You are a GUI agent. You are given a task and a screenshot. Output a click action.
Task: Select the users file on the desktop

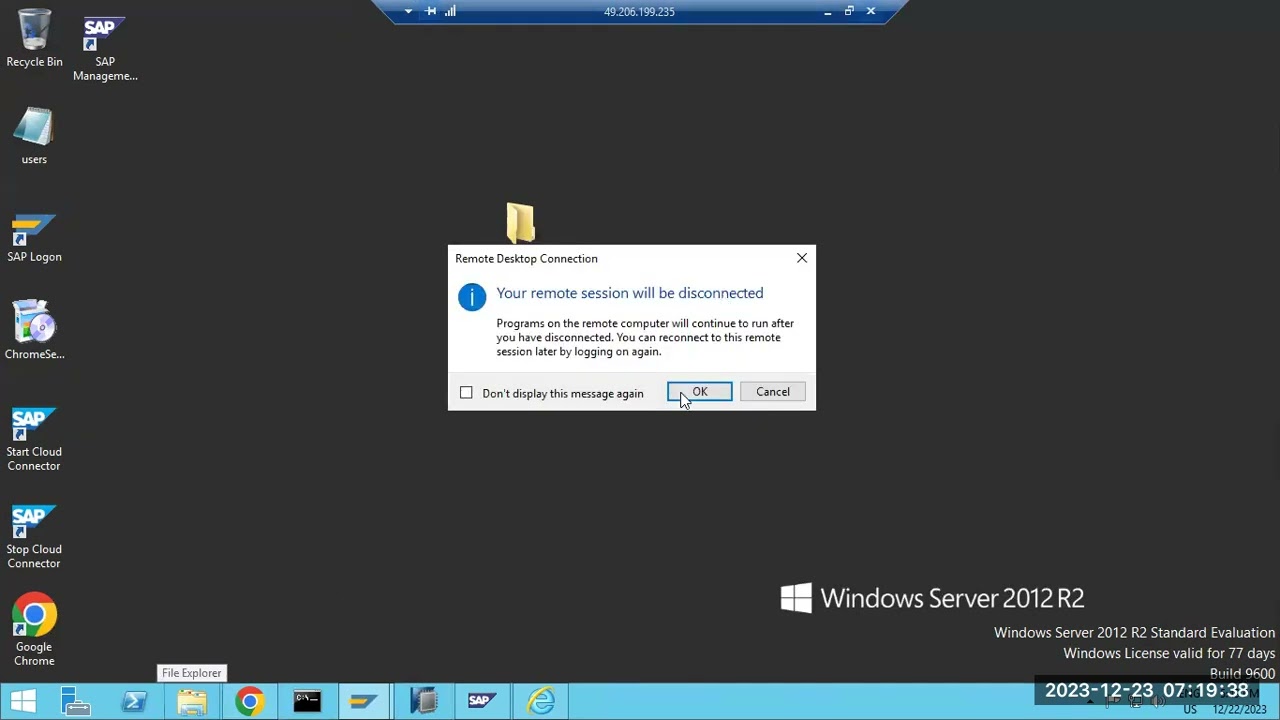34,136
